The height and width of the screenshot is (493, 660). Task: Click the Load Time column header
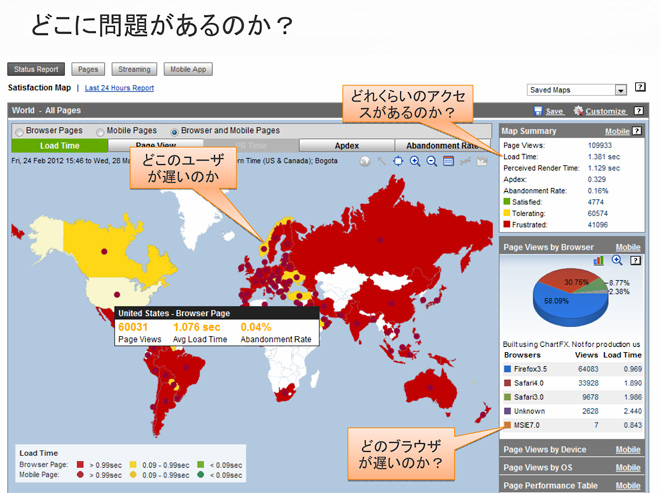coord(622,355)
